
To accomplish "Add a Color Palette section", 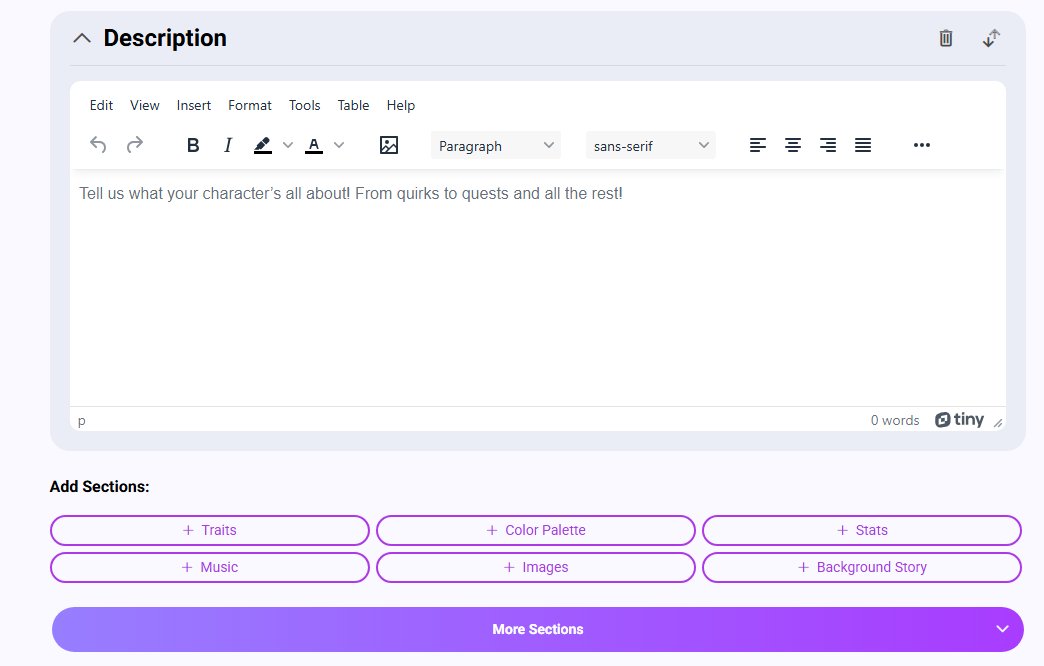I will (536, 530).
